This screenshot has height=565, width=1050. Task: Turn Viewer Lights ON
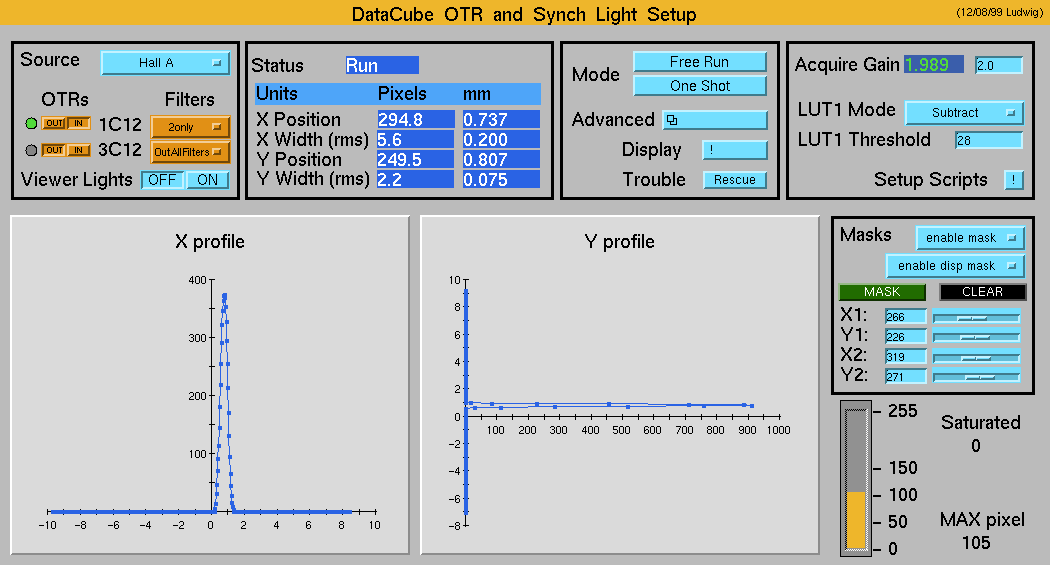pos(207,180)
